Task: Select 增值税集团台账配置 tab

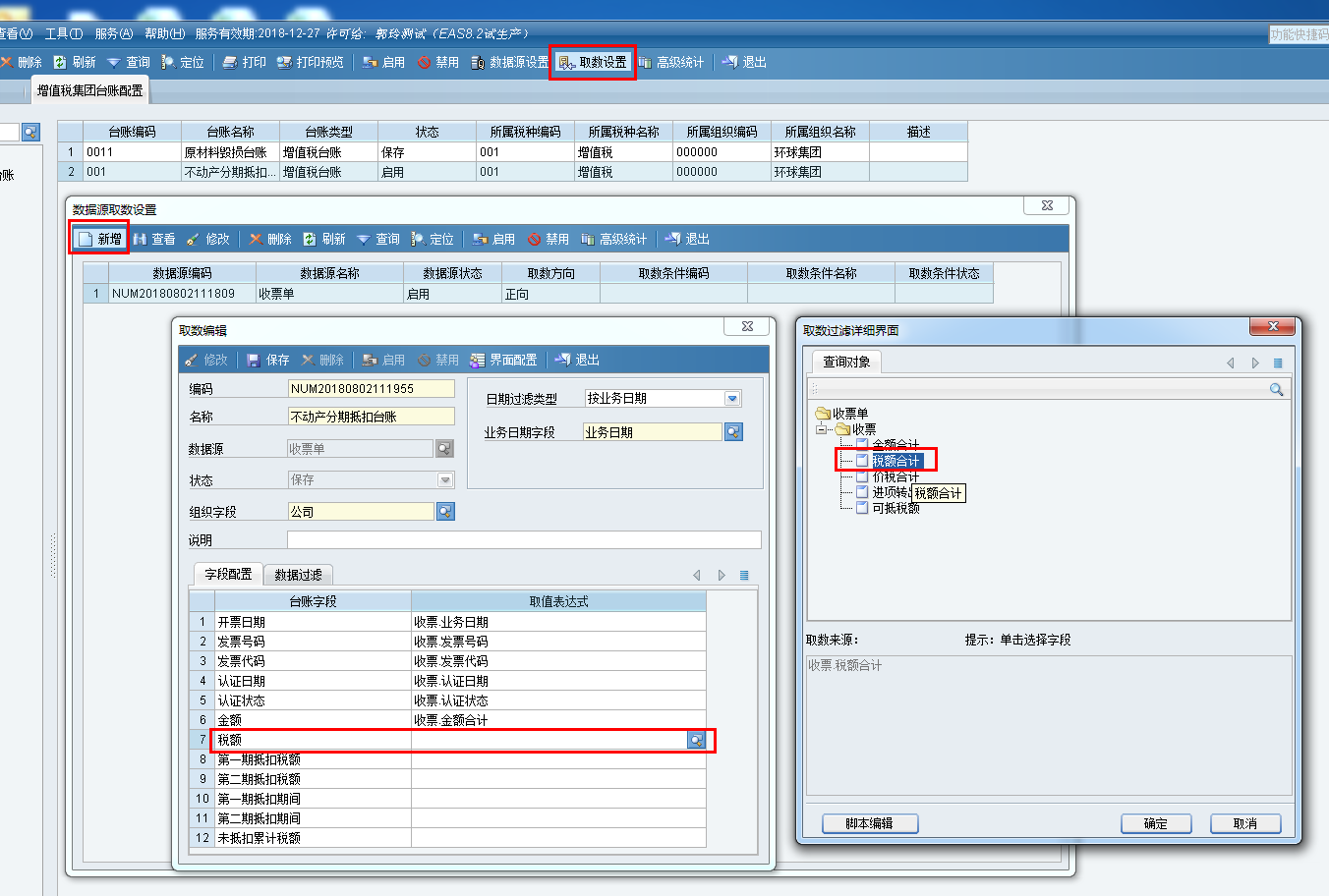Action: (89, 90)
